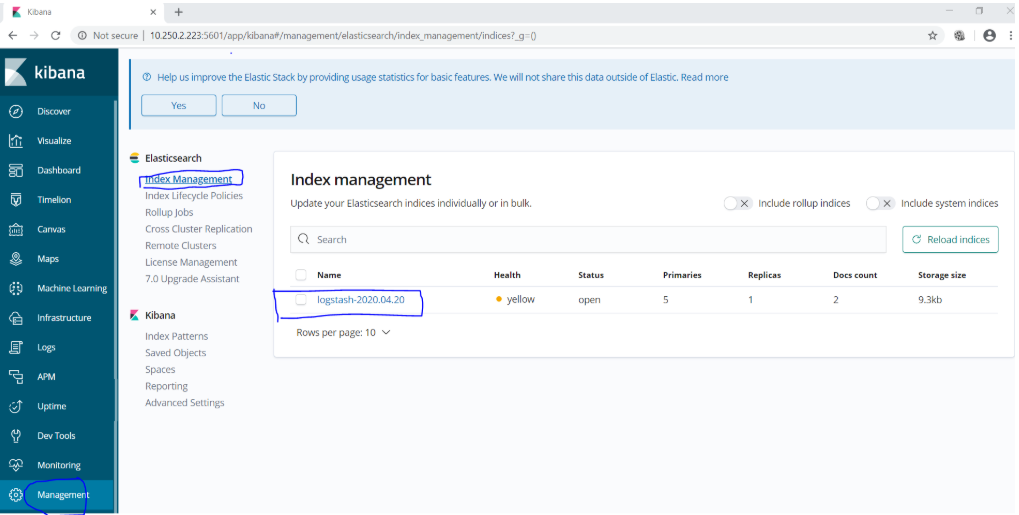Screen dimensions: 1019x515
Task: Open Discover via compass icon
Action: pyautogui.click(x=16, y=111)
